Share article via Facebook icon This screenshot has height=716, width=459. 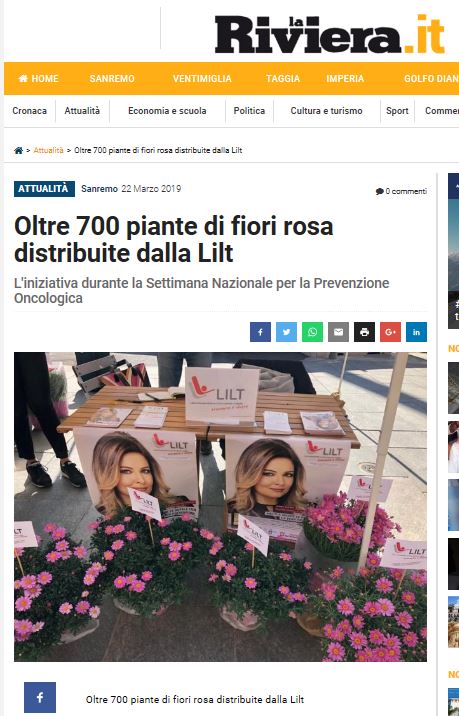pos(260,332)
